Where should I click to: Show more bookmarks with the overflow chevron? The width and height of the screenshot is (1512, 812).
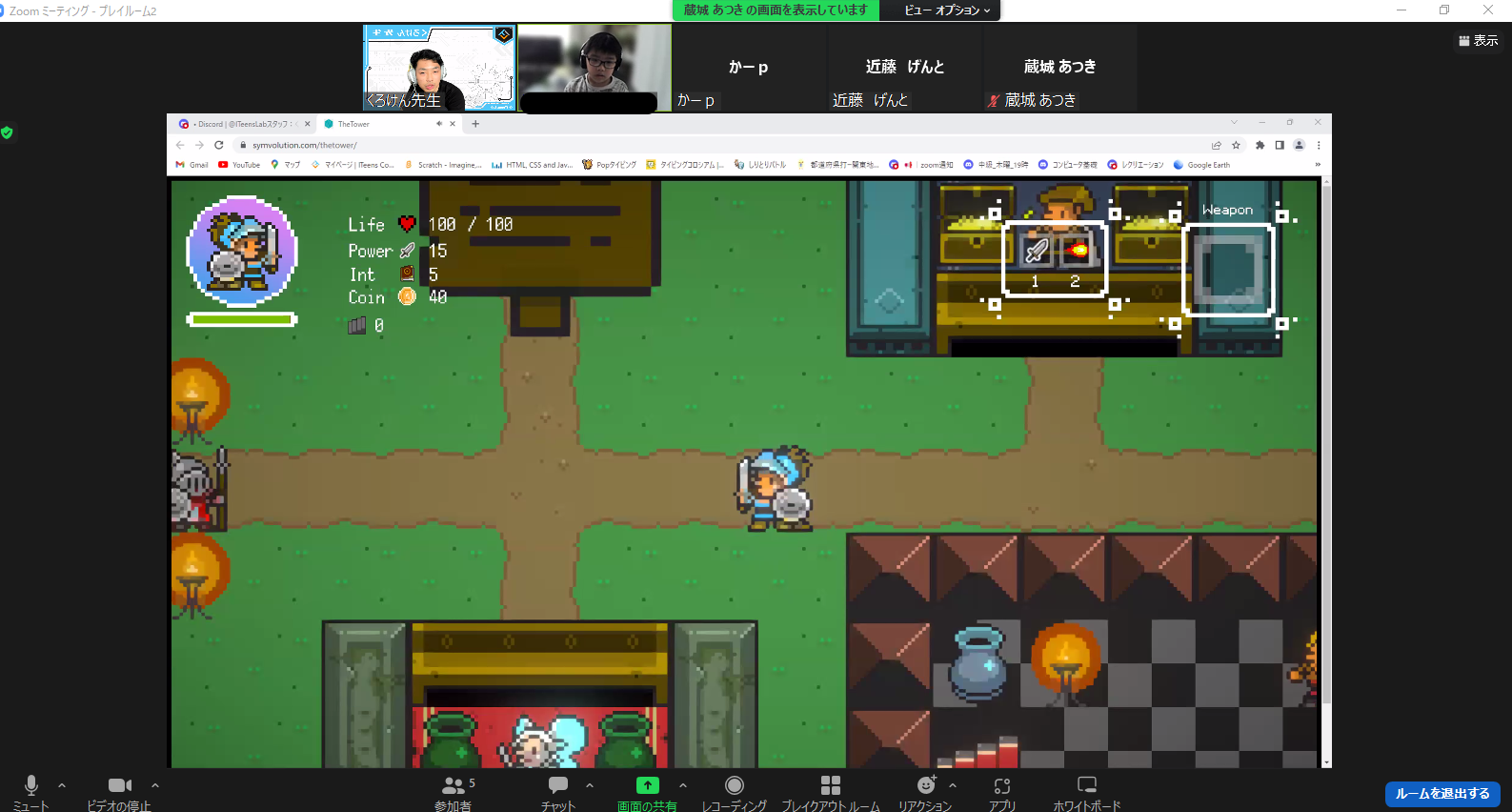coord(1318,165)
